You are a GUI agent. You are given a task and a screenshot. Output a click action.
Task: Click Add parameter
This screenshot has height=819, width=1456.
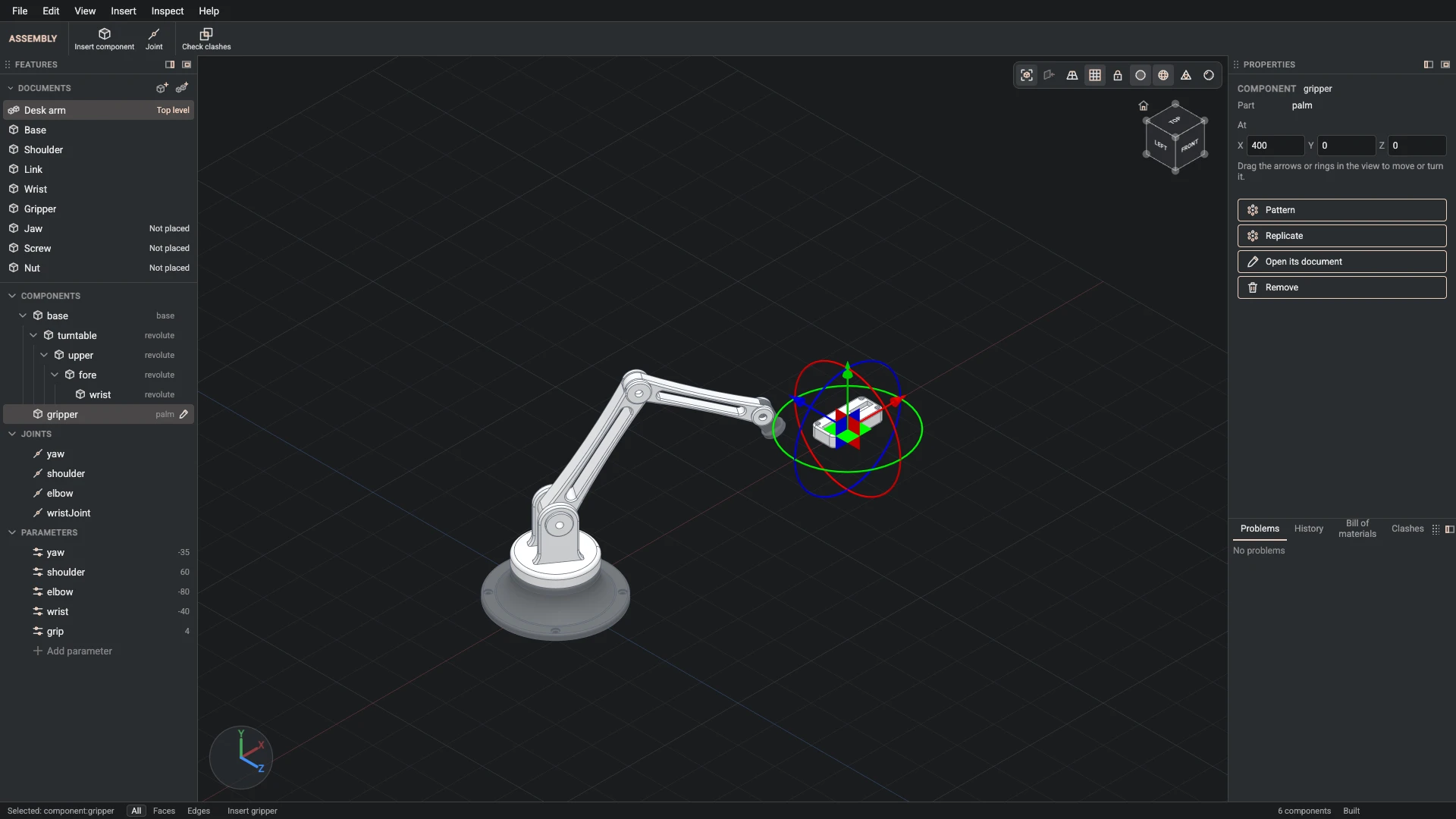click(73, 651)
